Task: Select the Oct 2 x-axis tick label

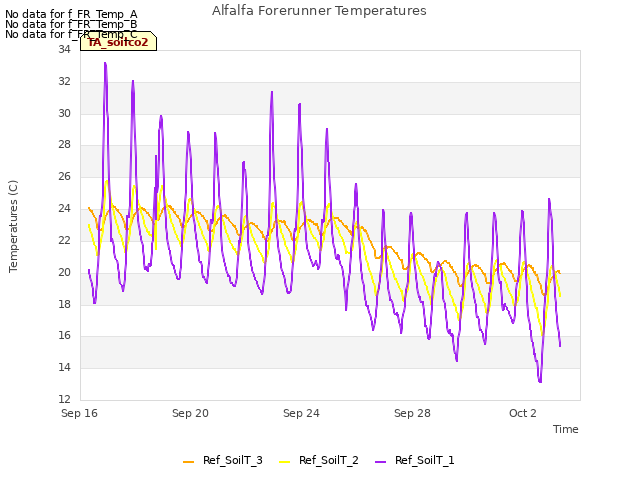Action: coord(523,413)
